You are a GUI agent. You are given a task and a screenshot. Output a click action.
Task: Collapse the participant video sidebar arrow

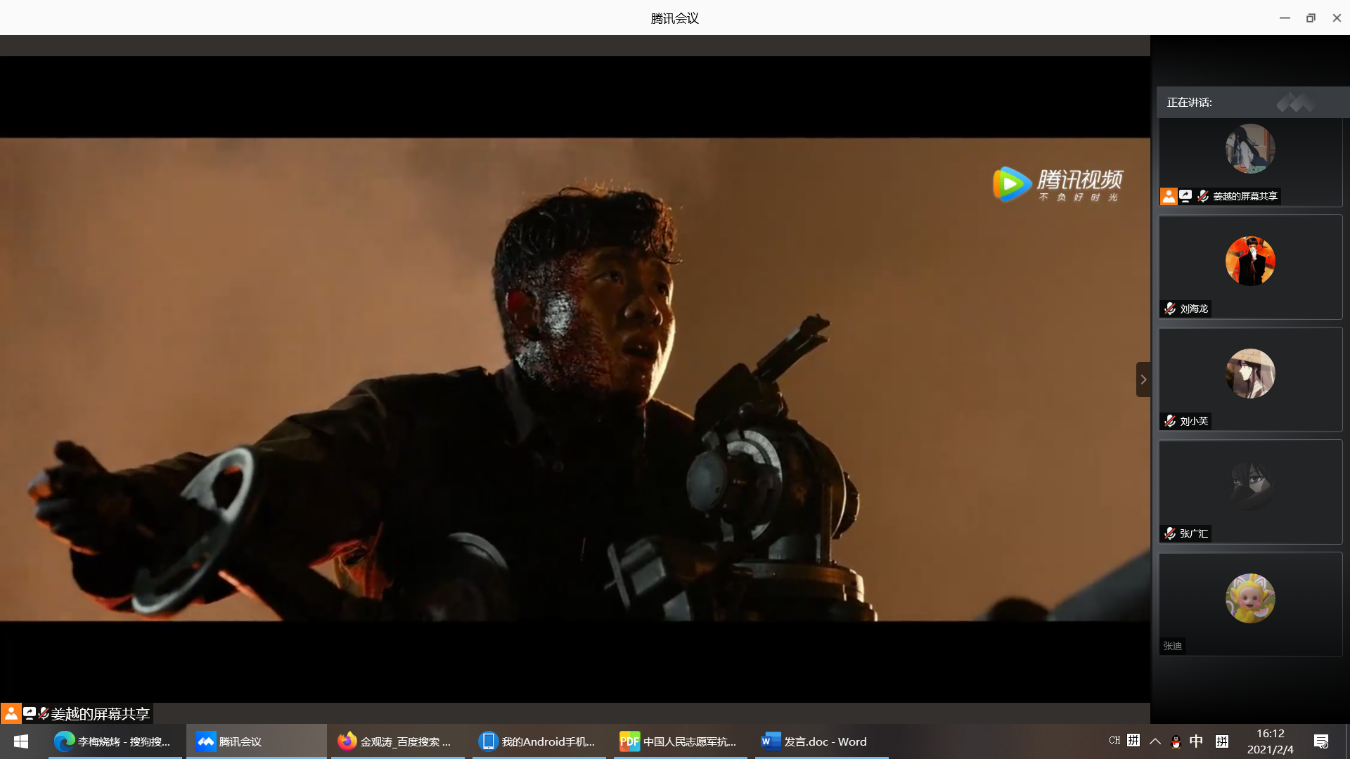1143,380
